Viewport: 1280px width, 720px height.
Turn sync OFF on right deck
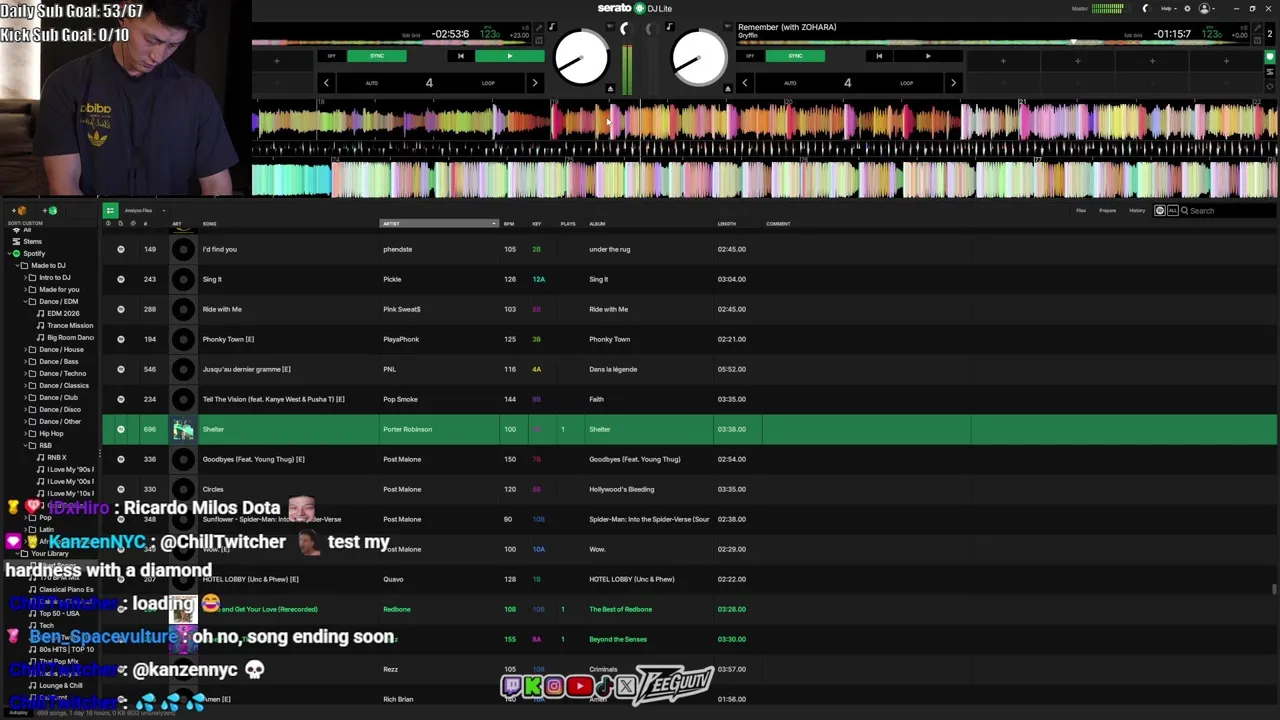click(x=750, y=56)
